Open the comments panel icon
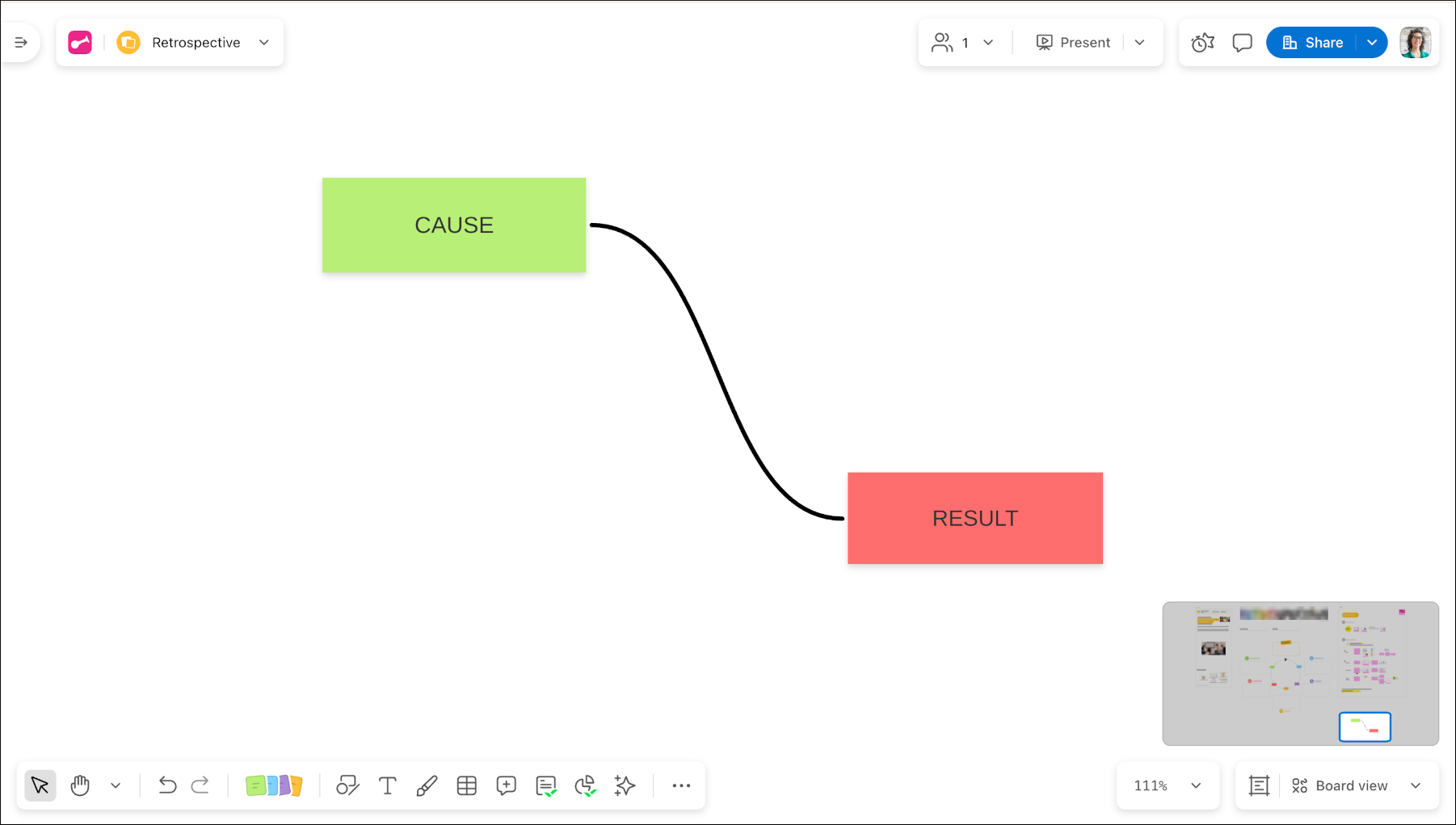The width and height of the screenshot is (1456, 825). (x=1242, y=43)
